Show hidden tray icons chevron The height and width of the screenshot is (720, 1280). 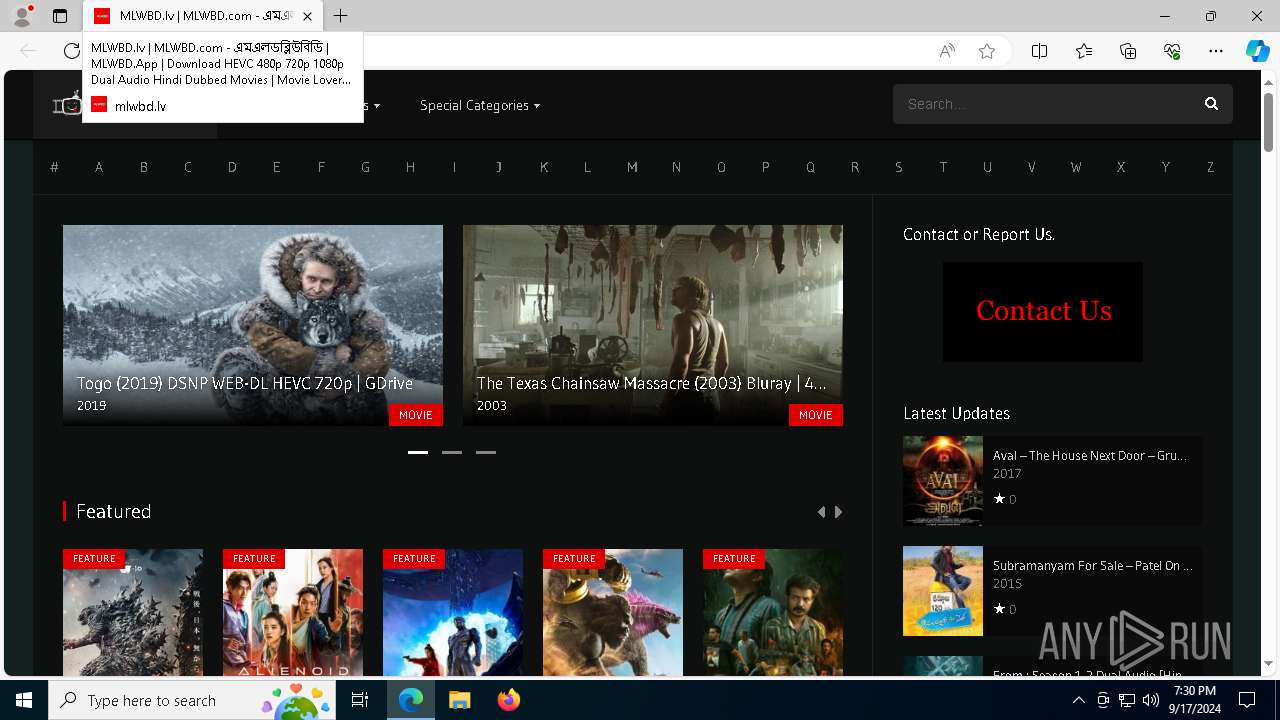point(1078,700)
